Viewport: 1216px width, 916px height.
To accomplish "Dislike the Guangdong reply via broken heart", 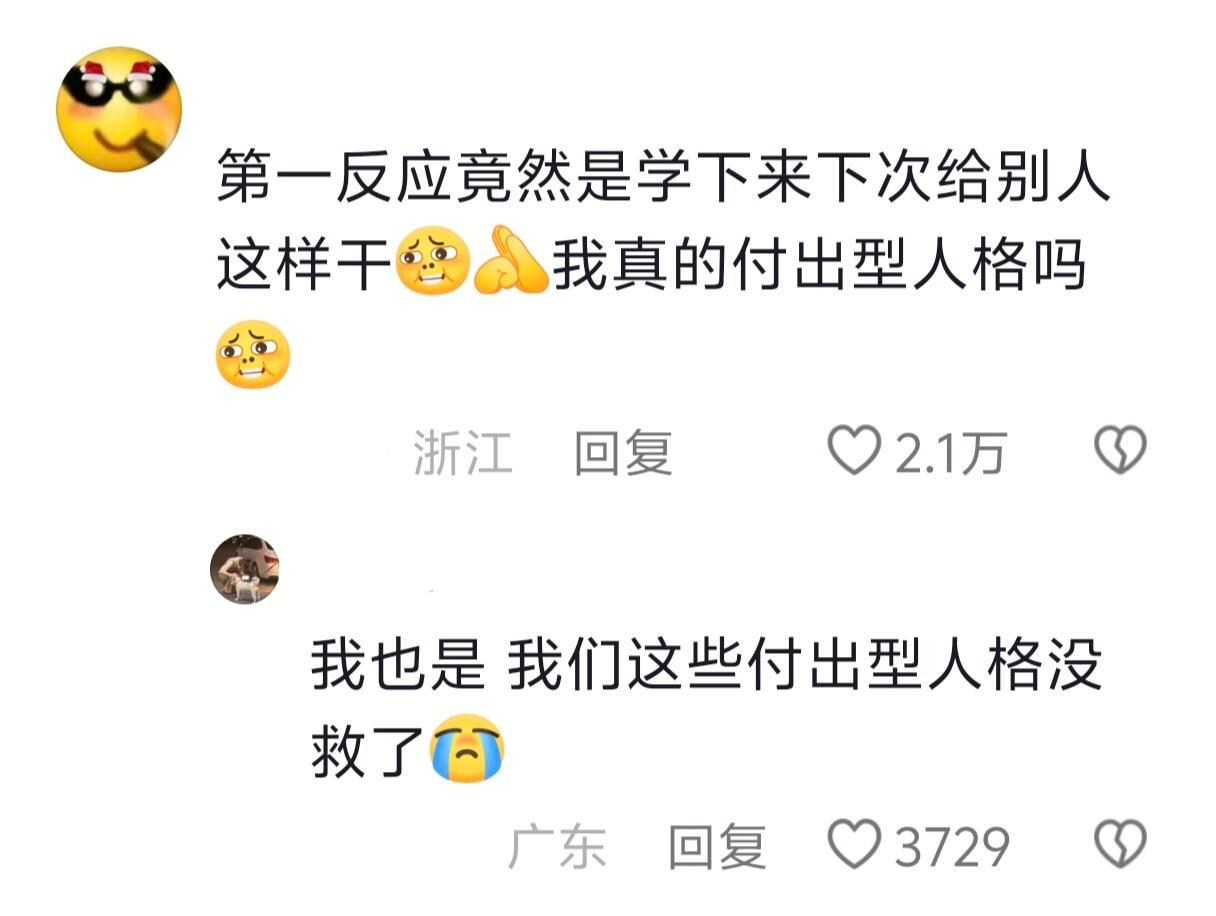I will pos(1120,845).
